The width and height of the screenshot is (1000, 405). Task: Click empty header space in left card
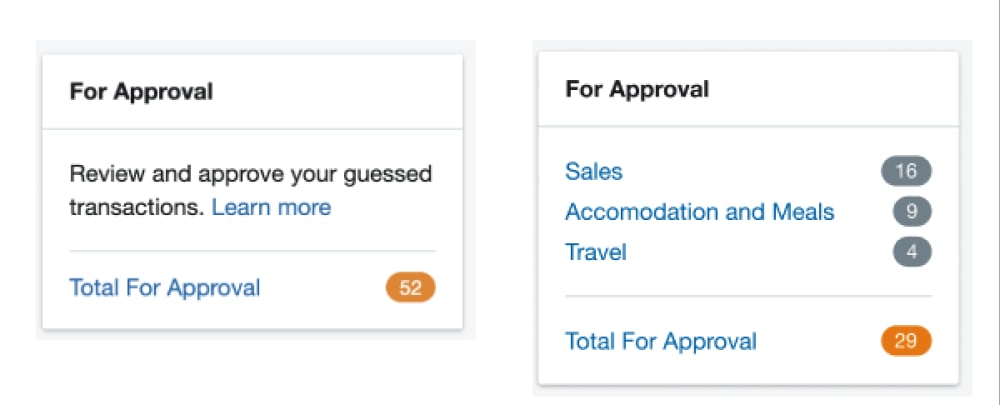tap(340, 92)
